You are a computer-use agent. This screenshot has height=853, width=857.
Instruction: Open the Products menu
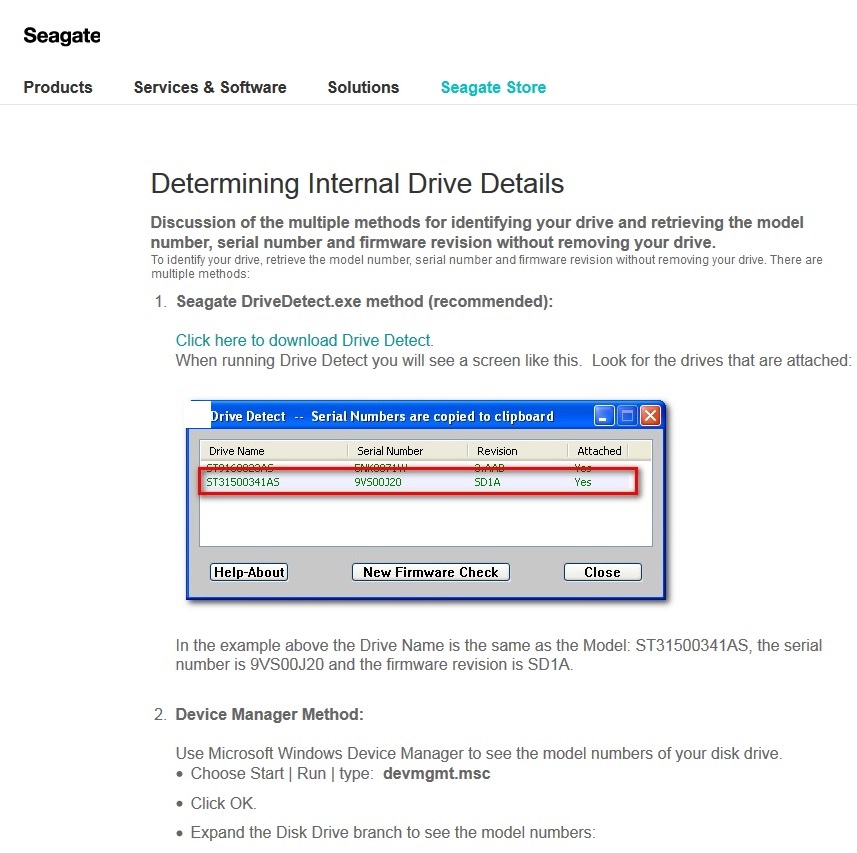[x=58, y=87]
